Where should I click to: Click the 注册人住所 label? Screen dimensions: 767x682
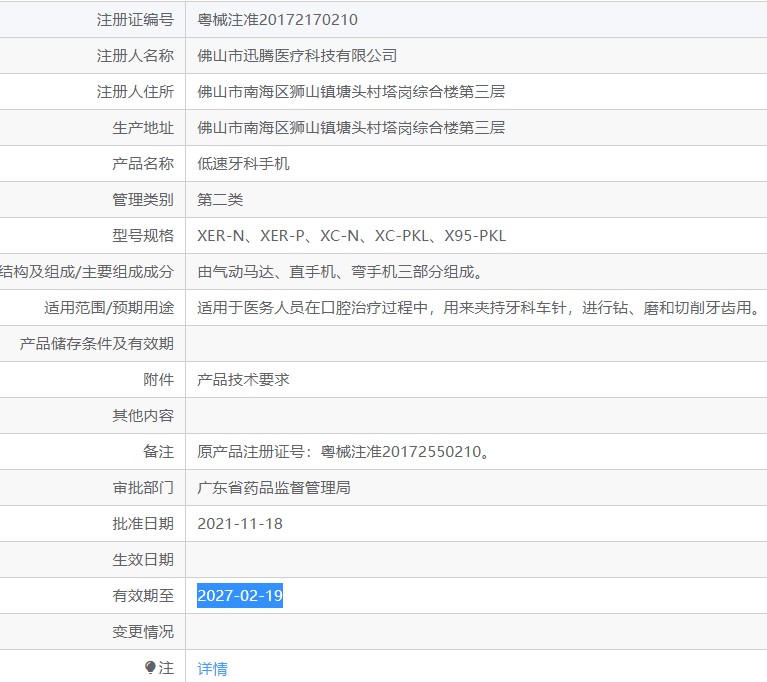(135, 91)
